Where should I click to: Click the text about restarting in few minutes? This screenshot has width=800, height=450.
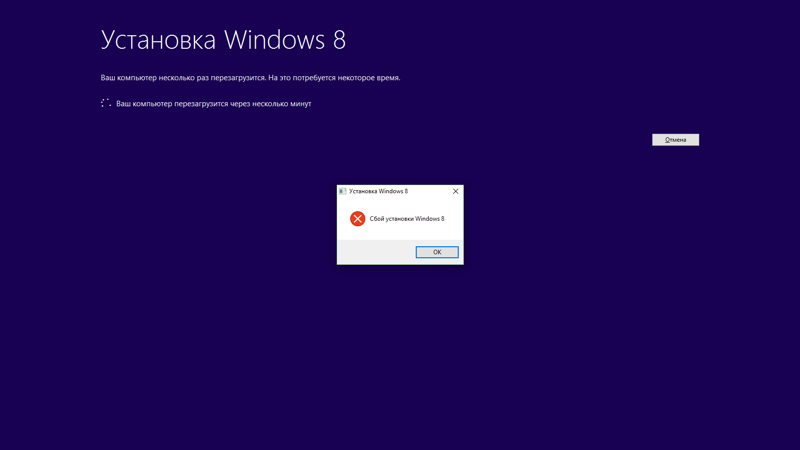(x=213, y=104)
